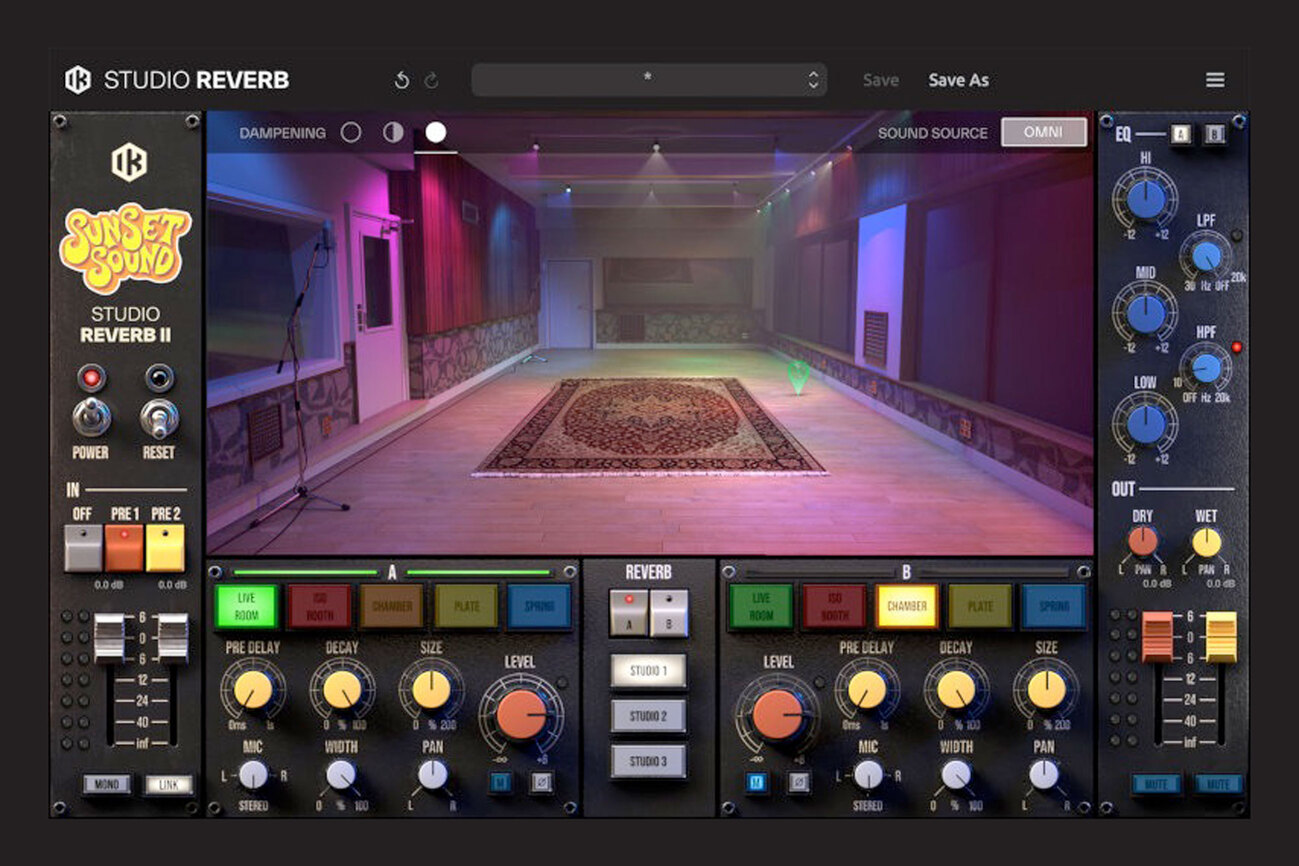Image resolution: width=1299 pixels, height=866 pixels.
Task: Click the undo arrow icon
Action: [402, 81]
